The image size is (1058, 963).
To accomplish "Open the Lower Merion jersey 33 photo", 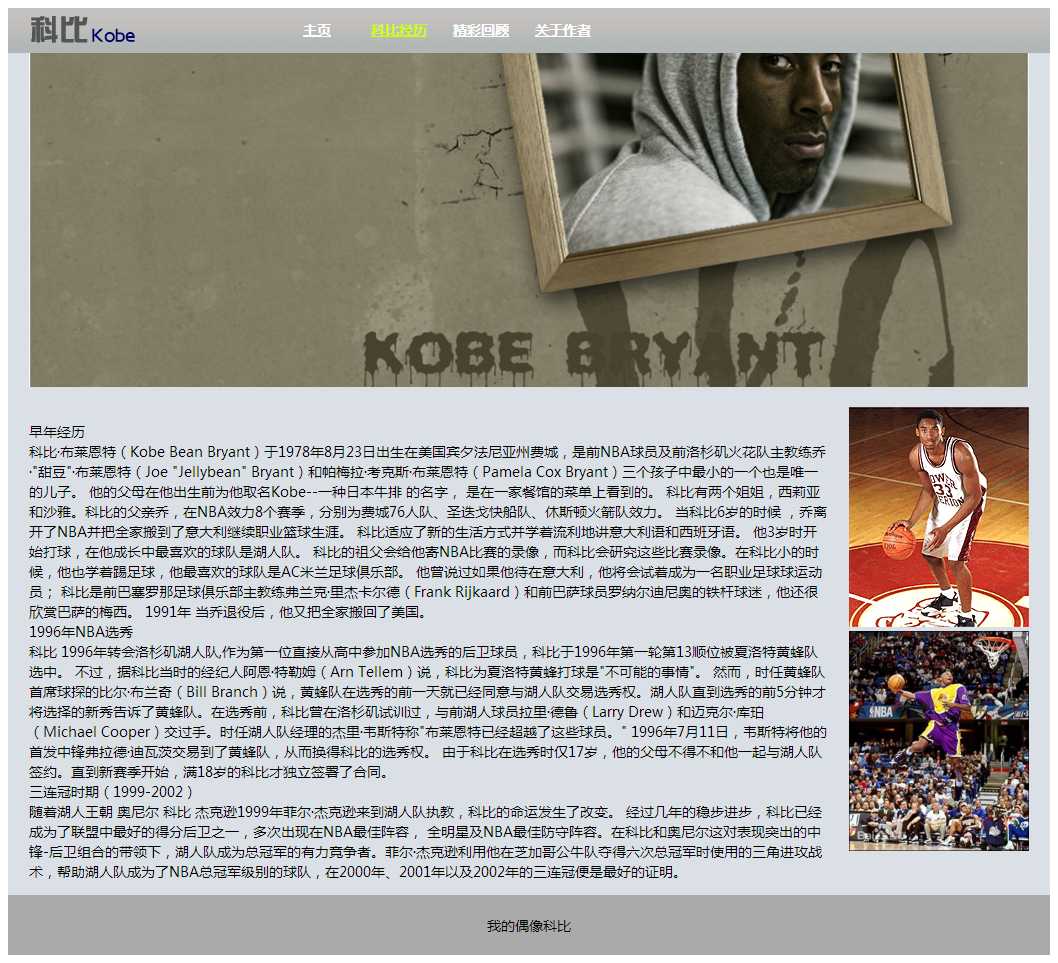I will 938,516.
